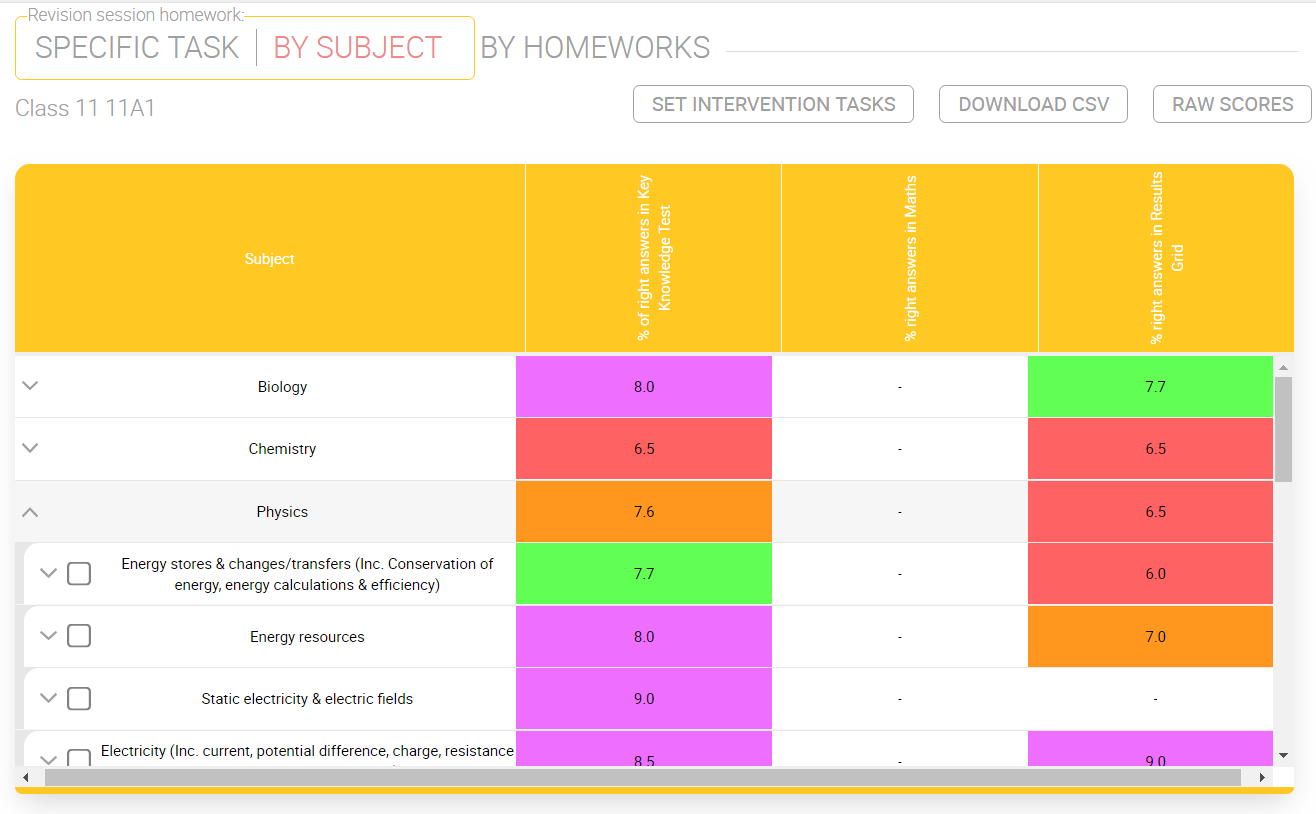This screenshot has height=814, width=1316.
Task: Expand the Biology subject row
Action: click(30, 386)
